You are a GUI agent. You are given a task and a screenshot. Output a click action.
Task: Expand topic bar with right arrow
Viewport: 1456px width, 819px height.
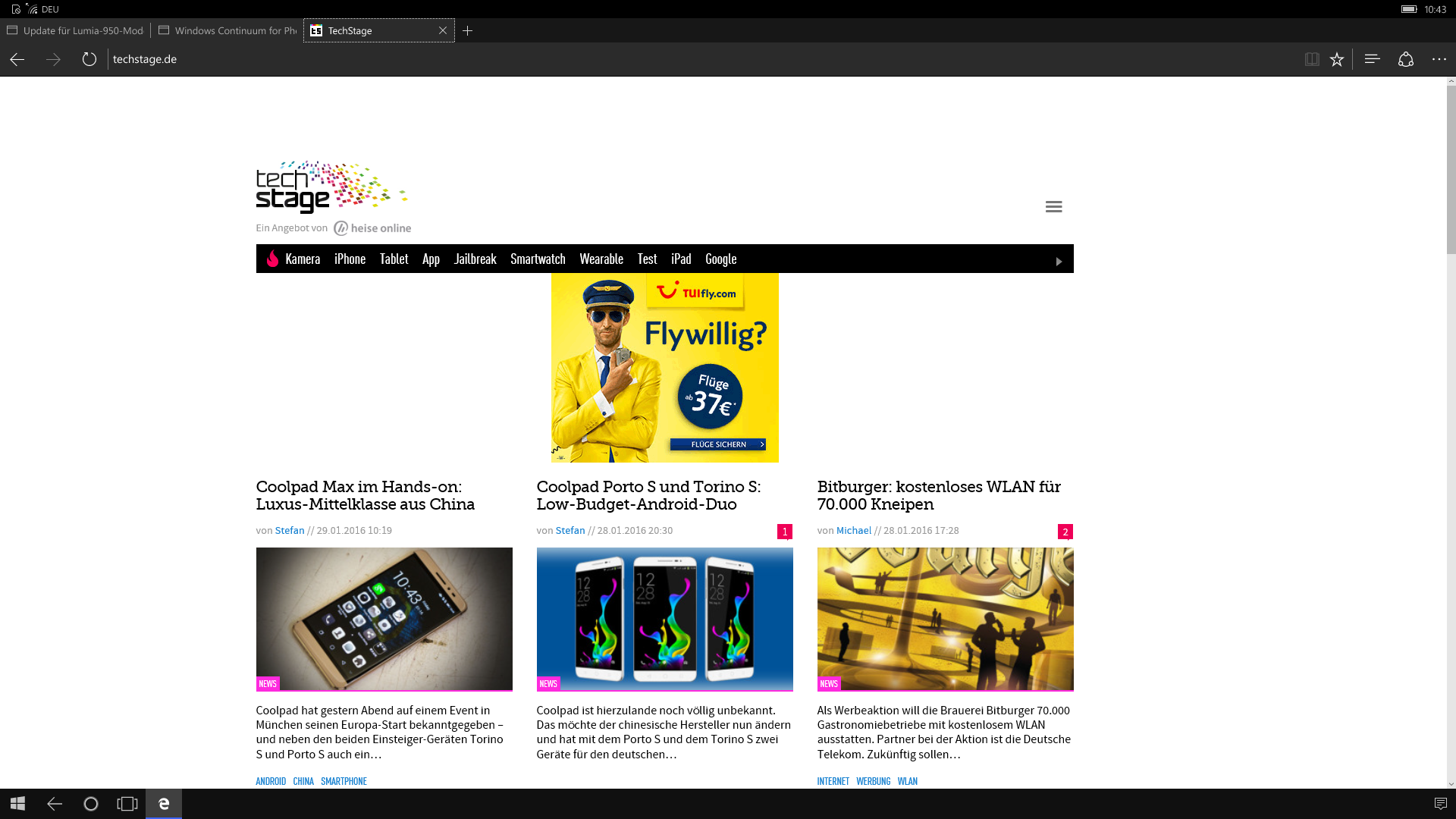[1059, 261]
